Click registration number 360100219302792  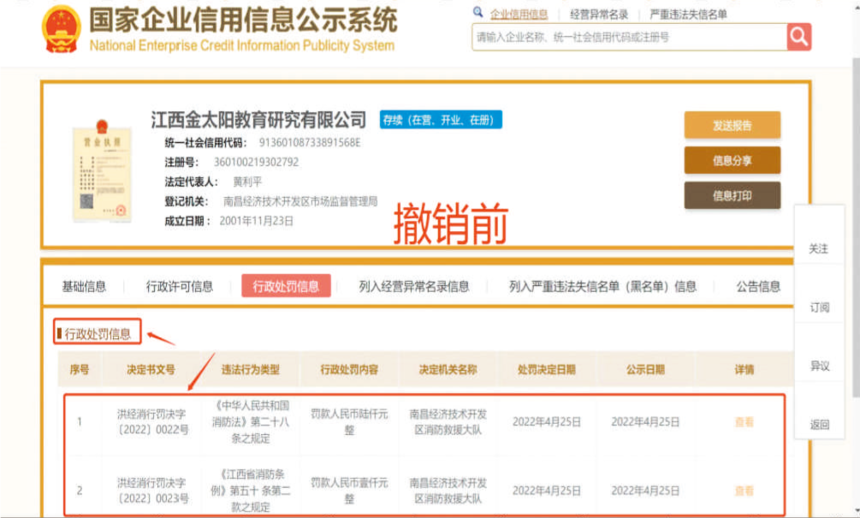(256, 162)
